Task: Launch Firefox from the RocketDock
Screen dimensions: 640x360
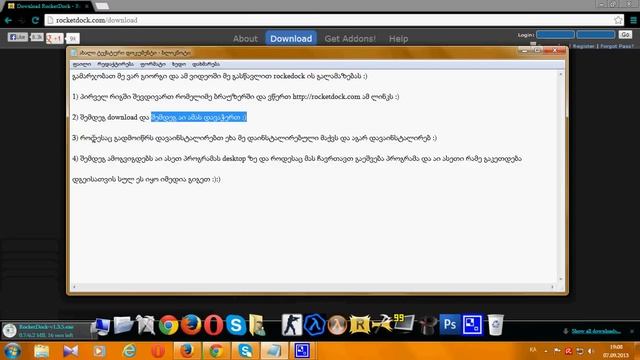Action: point(191,325)
